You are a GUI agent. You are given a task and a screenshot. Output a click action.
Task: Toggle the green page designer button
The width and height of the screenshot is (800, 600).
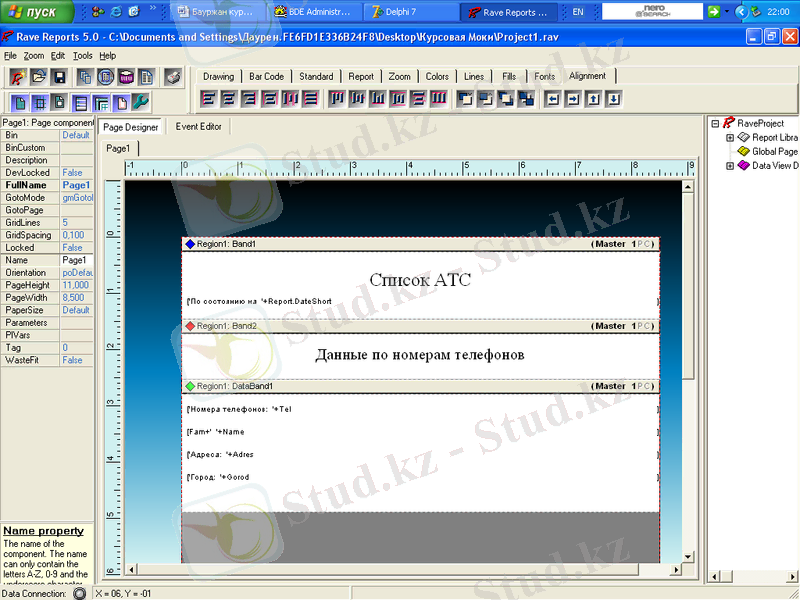(x=19, y=103)
